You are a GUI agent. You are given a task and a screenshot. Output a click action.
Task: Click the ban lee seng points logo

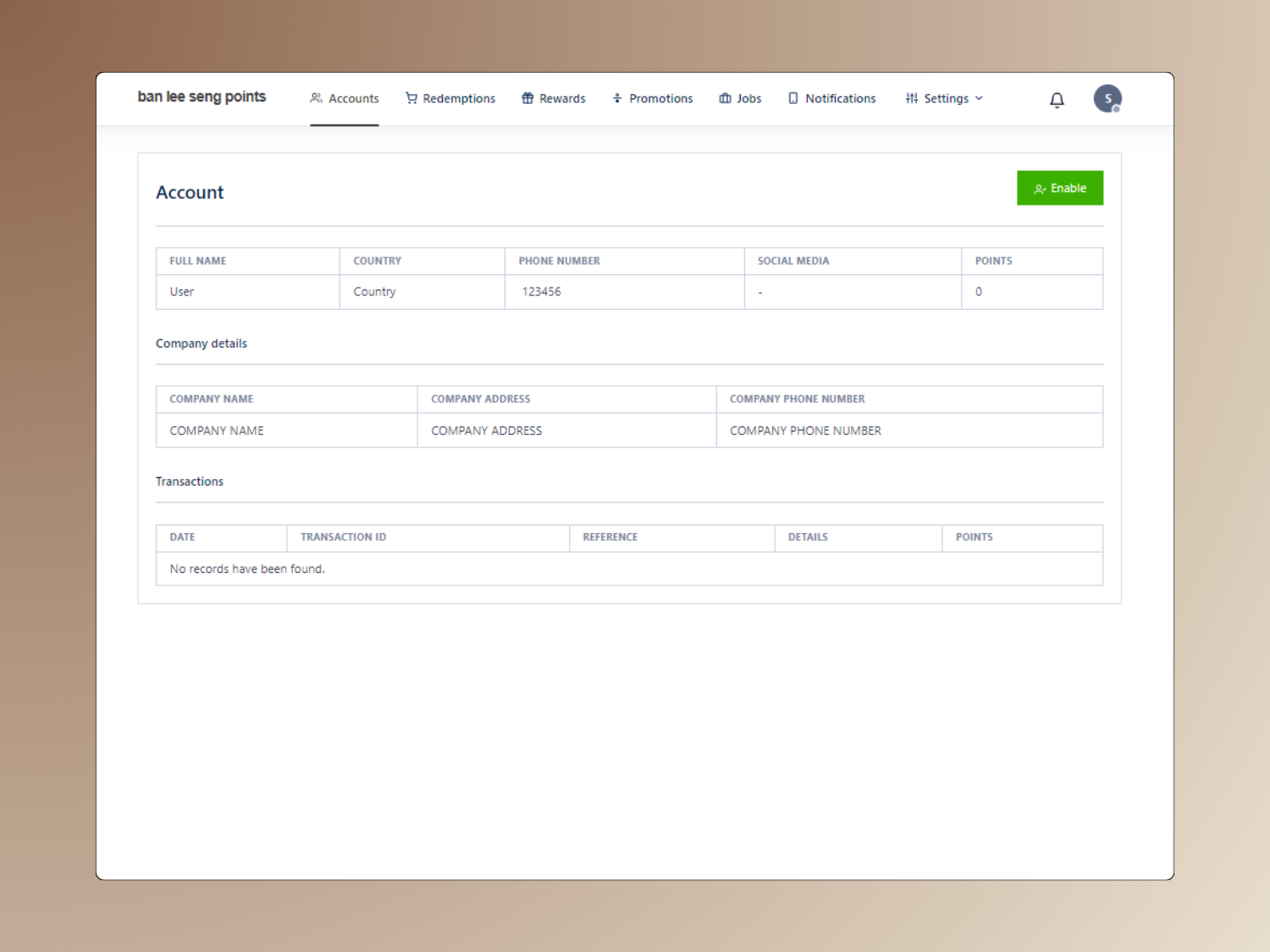[202, 97]
